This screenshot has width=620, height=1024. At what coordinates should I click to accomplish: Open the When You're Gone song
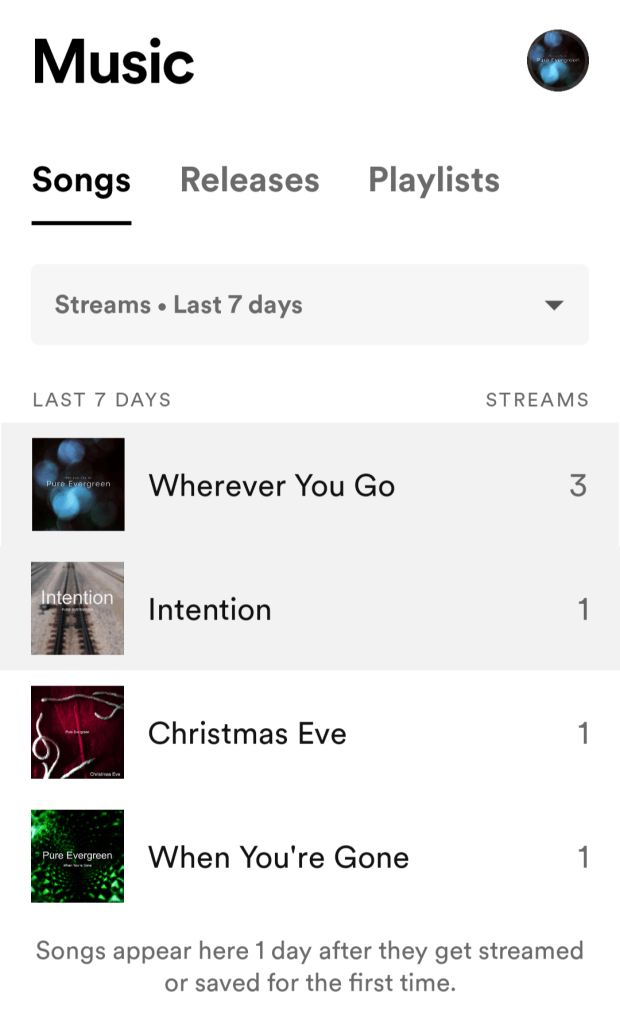point(278,858)
